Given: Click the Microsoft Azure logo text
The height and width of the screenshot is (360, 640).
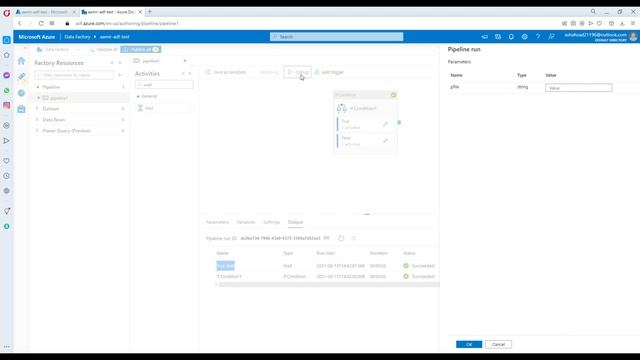Looking at the screenshot, I should click(x=36, y=37).
